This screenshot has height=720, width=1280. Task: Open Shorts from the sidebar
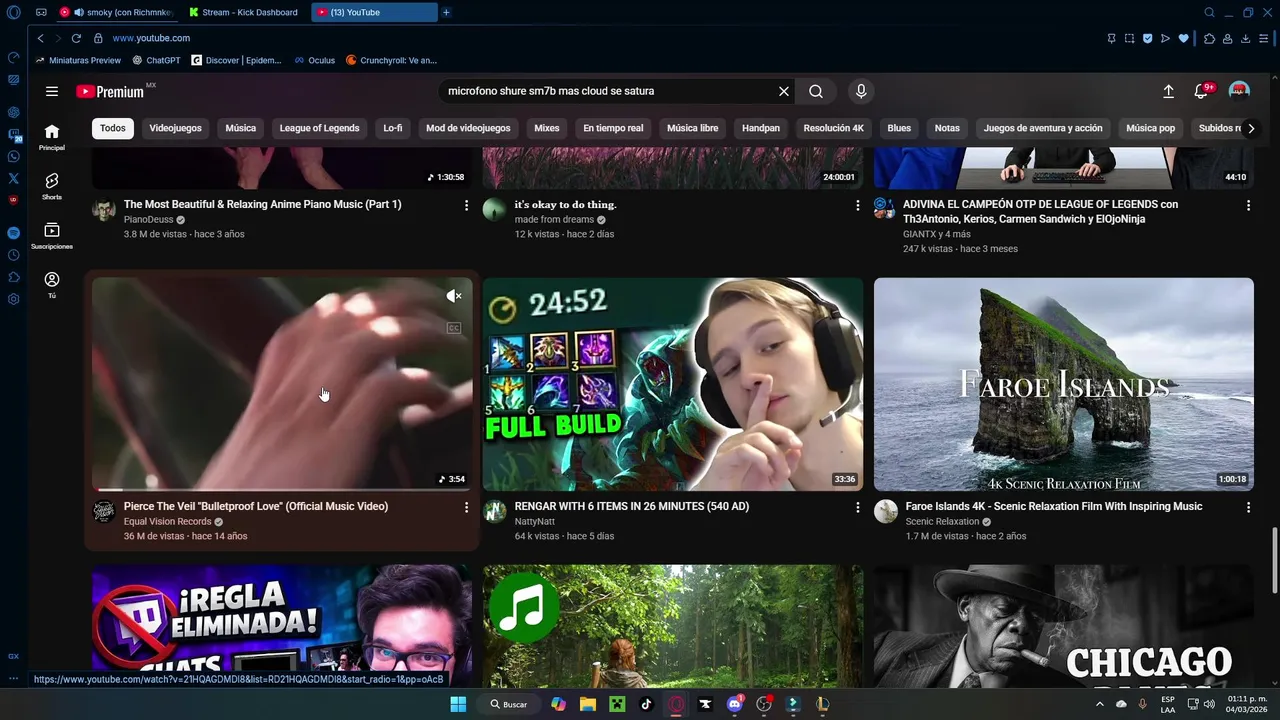(52, 186)
